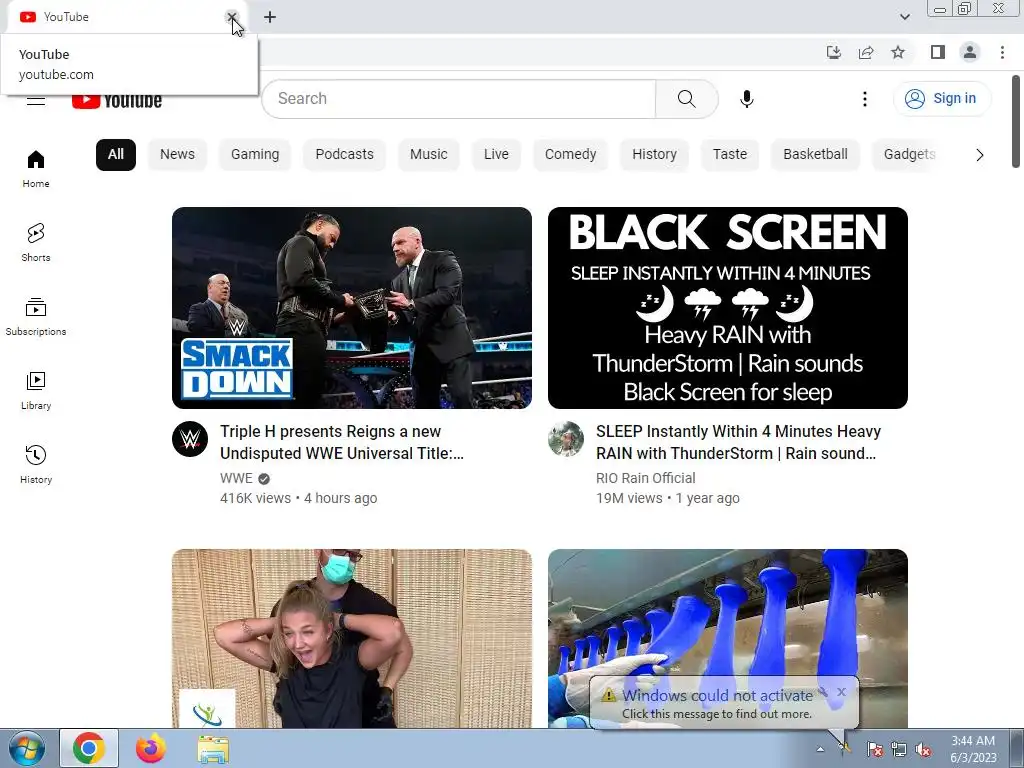Select the History category chip
The width and height of the screenshot is (1024, 768).
(654, 155)
